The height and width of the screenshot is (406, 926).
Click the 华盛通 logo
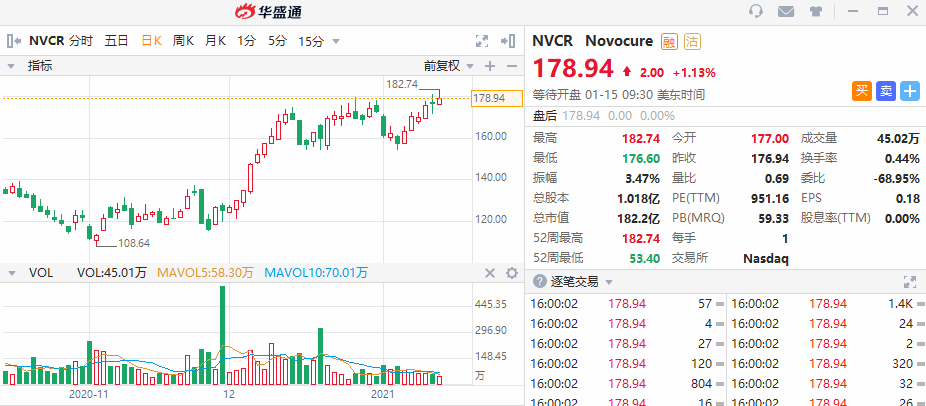[x=269, y=11]
